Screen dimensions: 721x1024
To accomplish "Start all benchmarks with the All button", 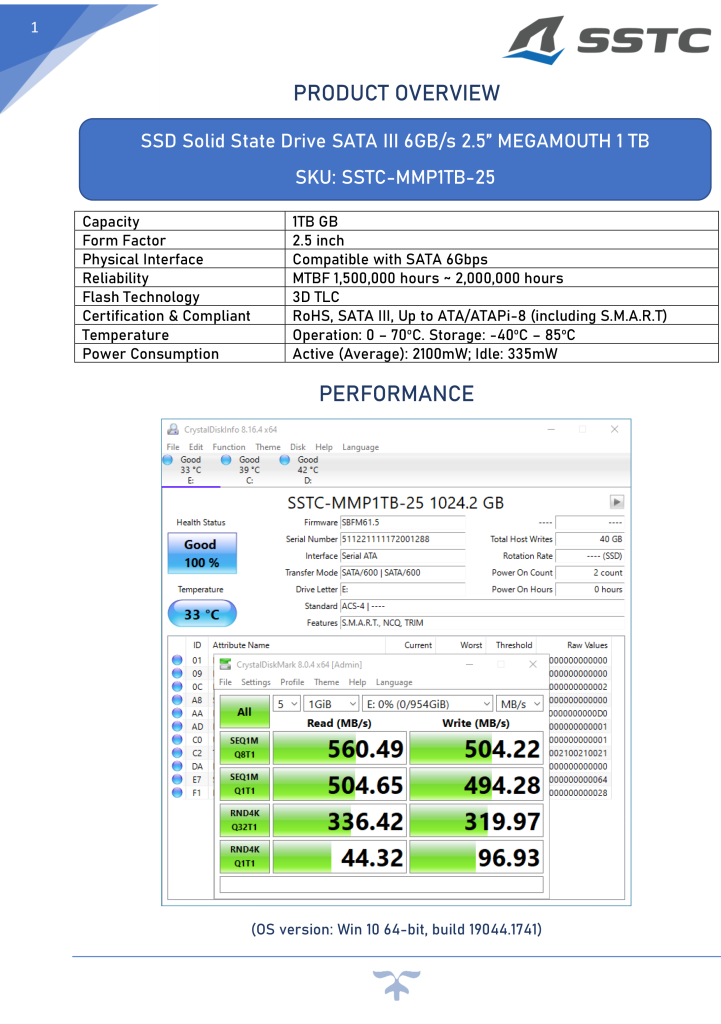I will click(x=244, y=712).
